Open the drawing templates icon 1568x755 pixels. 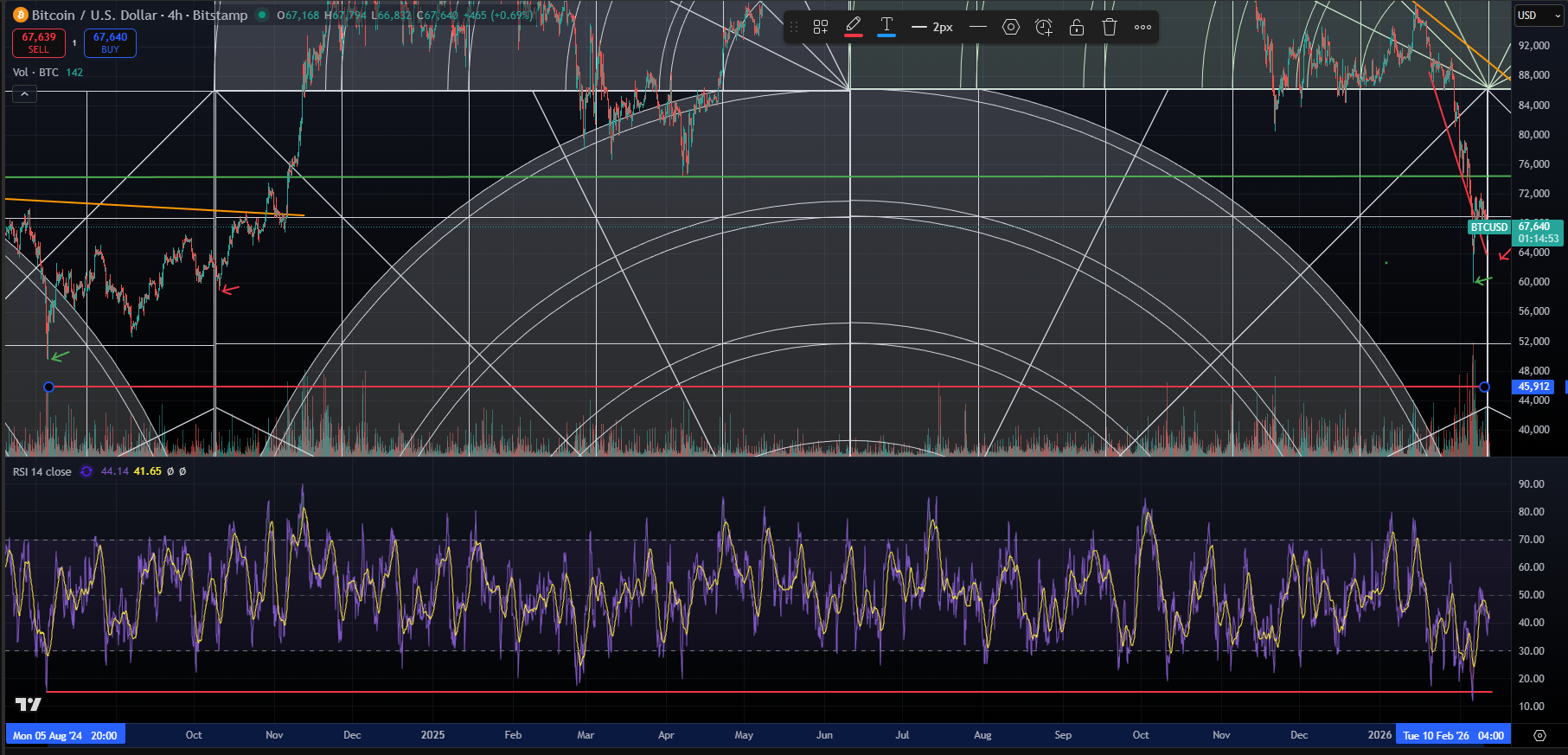[820, 27]
